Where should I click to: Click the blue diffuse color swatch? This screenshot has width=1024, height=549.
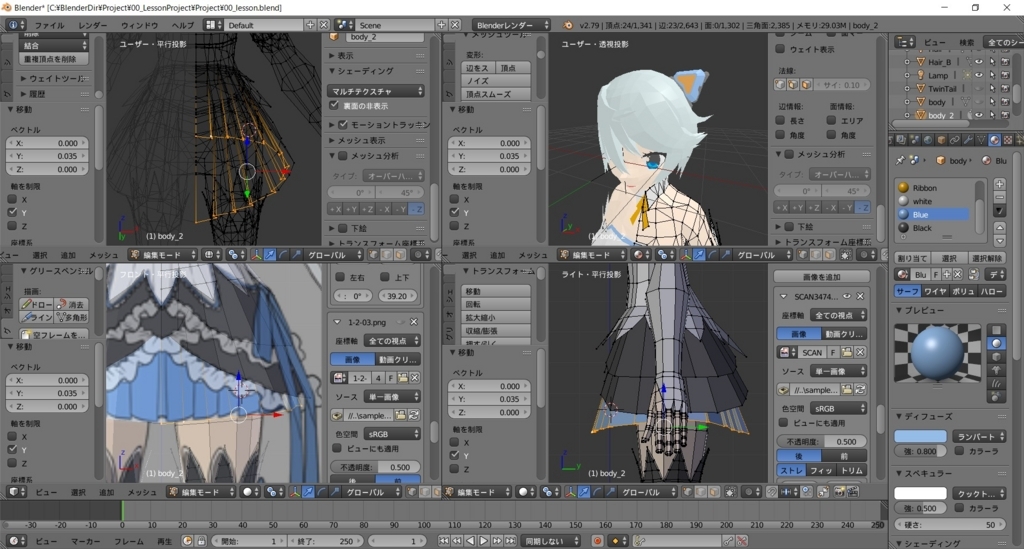(x=920, y=436)
